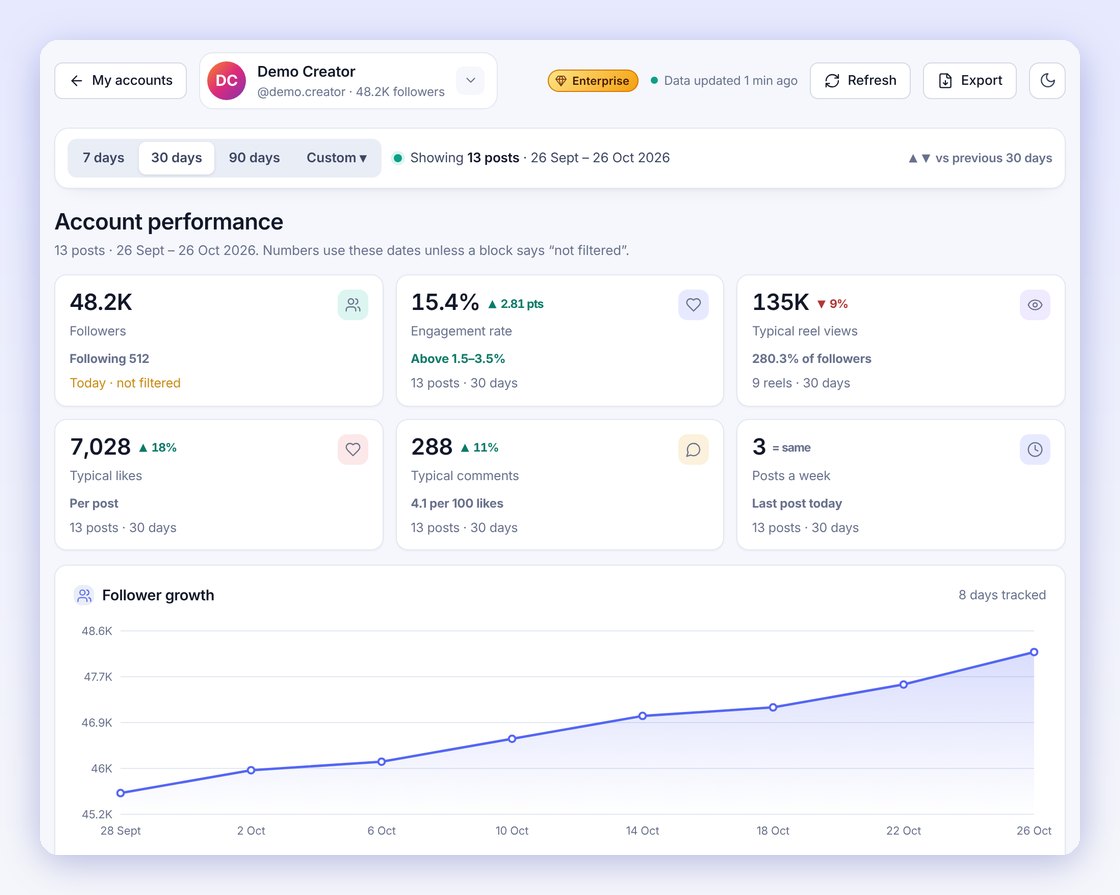Click the vs previous 30 days comparison

(x=980, y=158)
